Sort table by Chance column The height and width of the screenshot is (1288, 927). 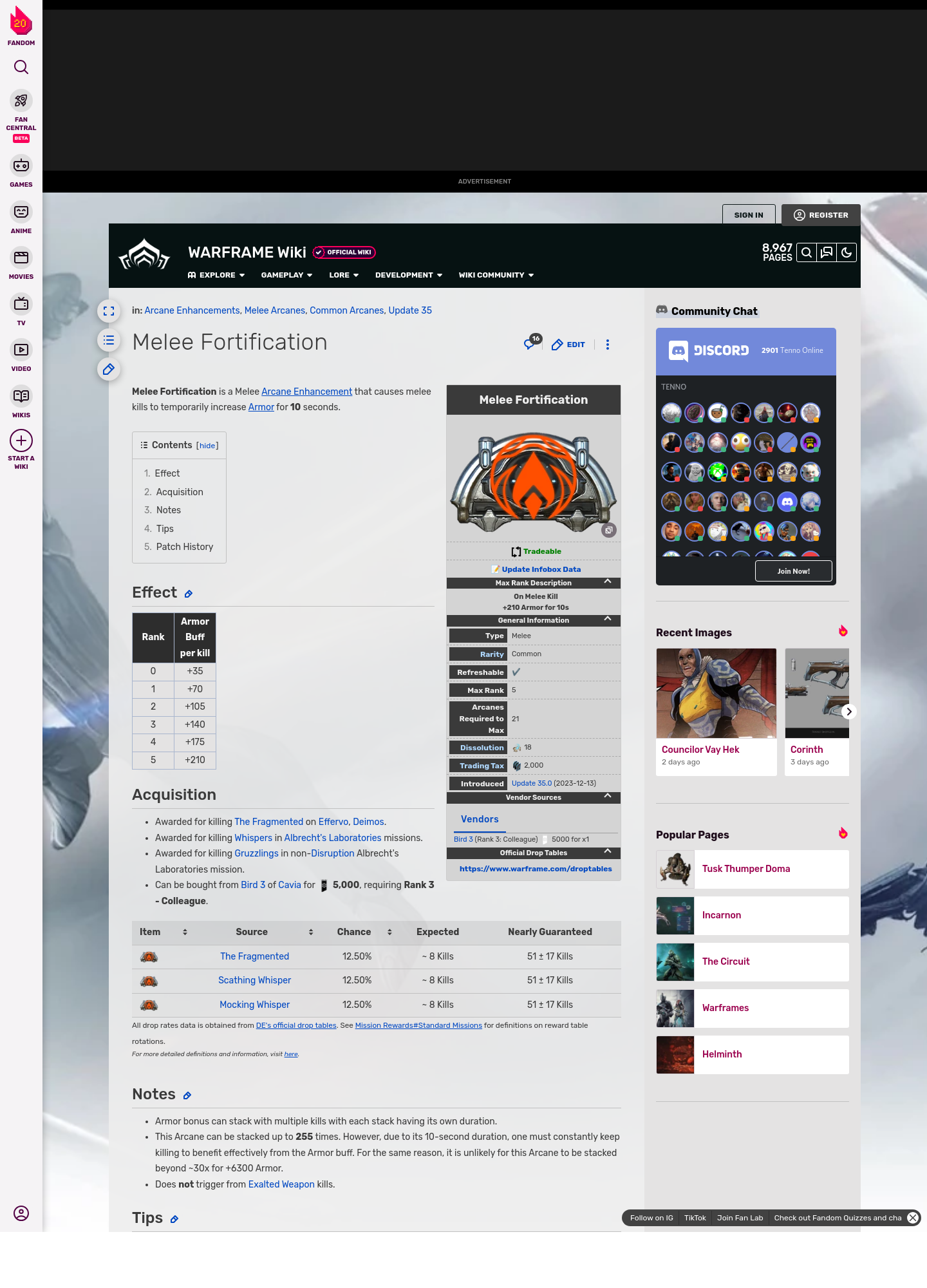(x=389, y=932)
